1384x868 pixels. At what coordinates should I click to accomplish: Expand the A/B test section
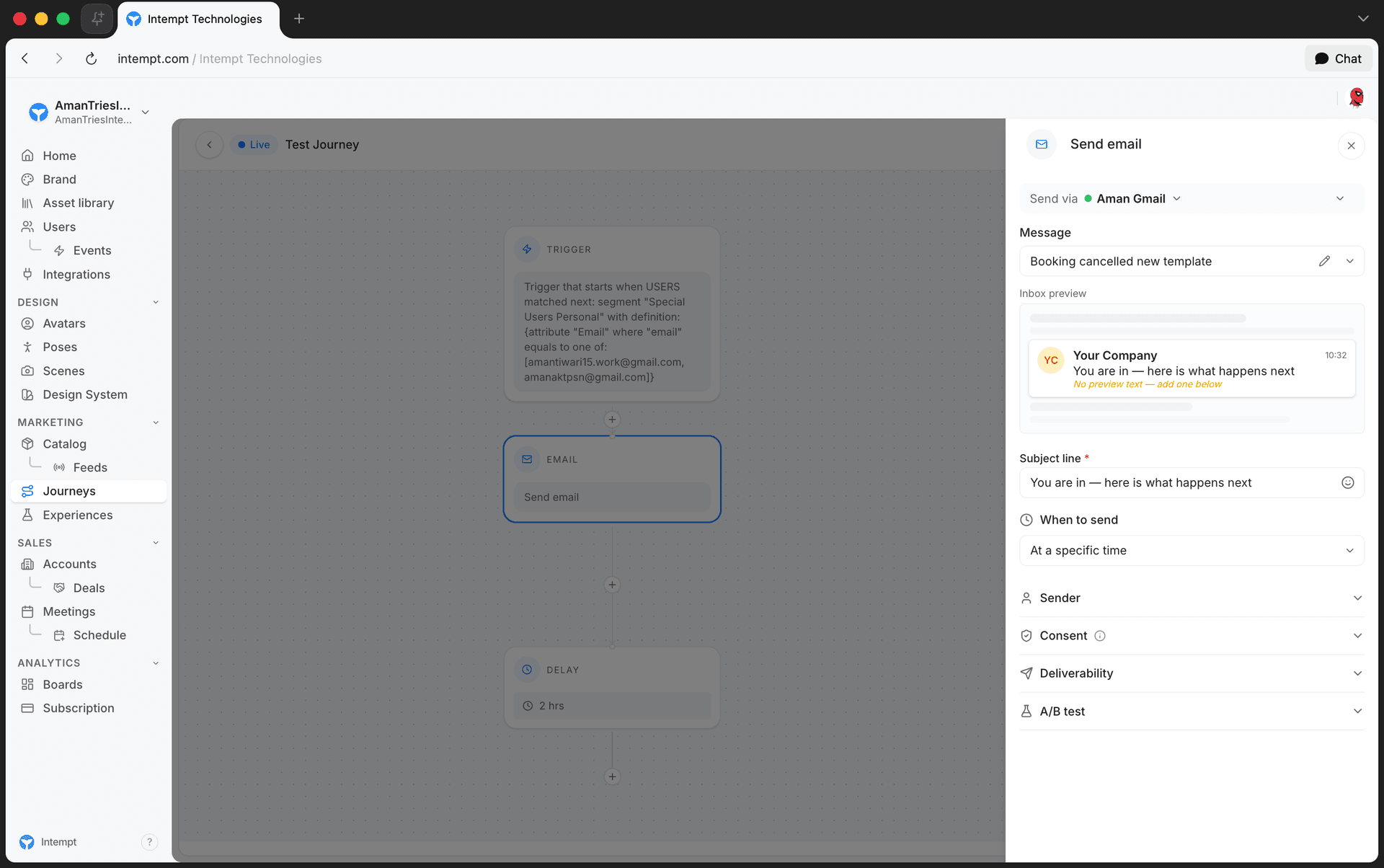pyautogui.click(x=1192, y=712)
